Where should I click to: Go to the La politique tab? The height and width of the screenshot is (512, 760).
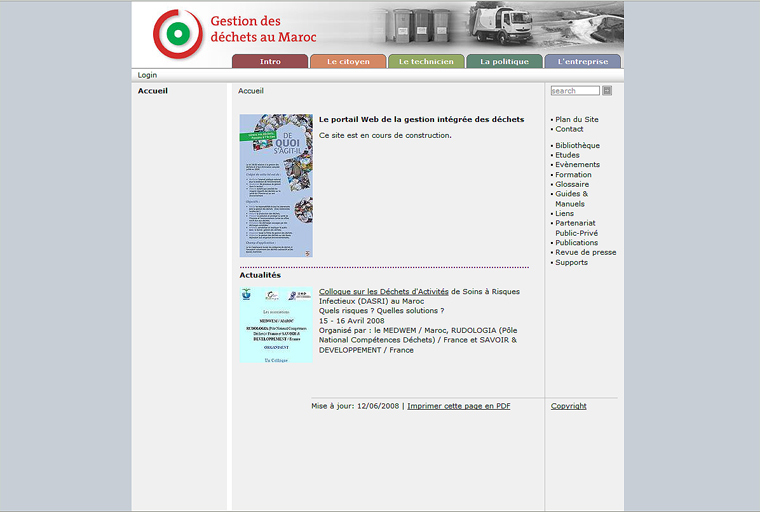point(504,61)
